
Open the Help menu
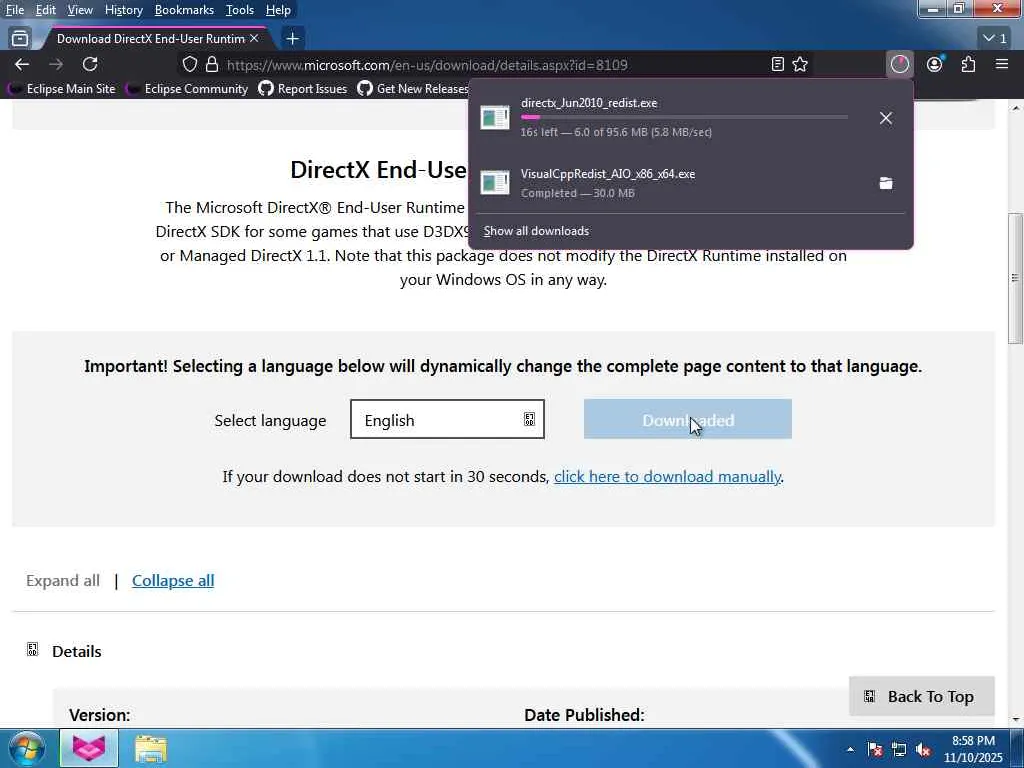278,10
